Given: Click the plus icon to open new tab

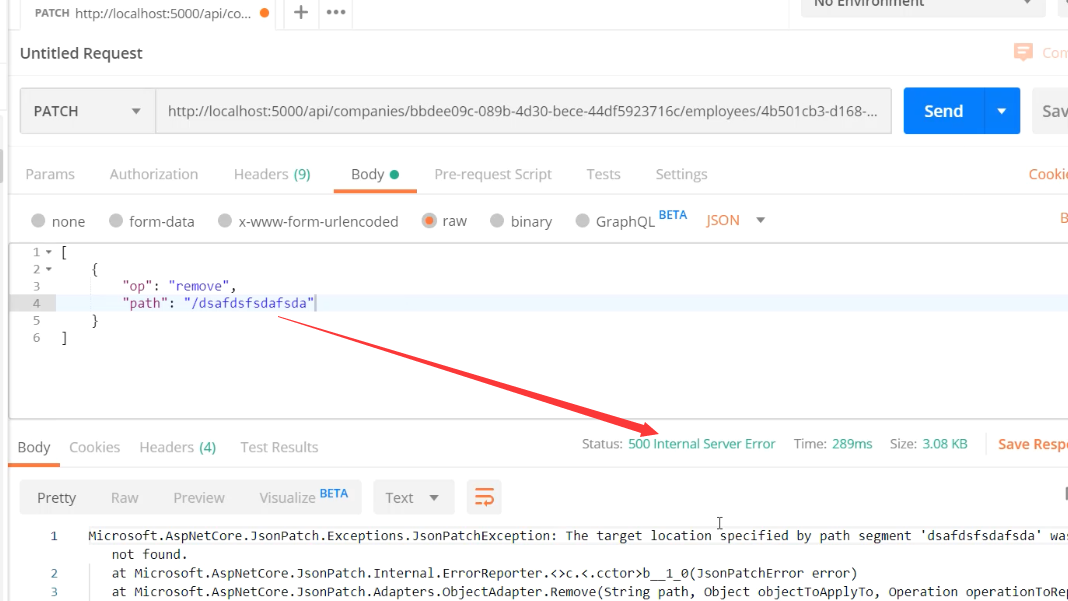Looking at the screenshot, I should pos(301,12).
